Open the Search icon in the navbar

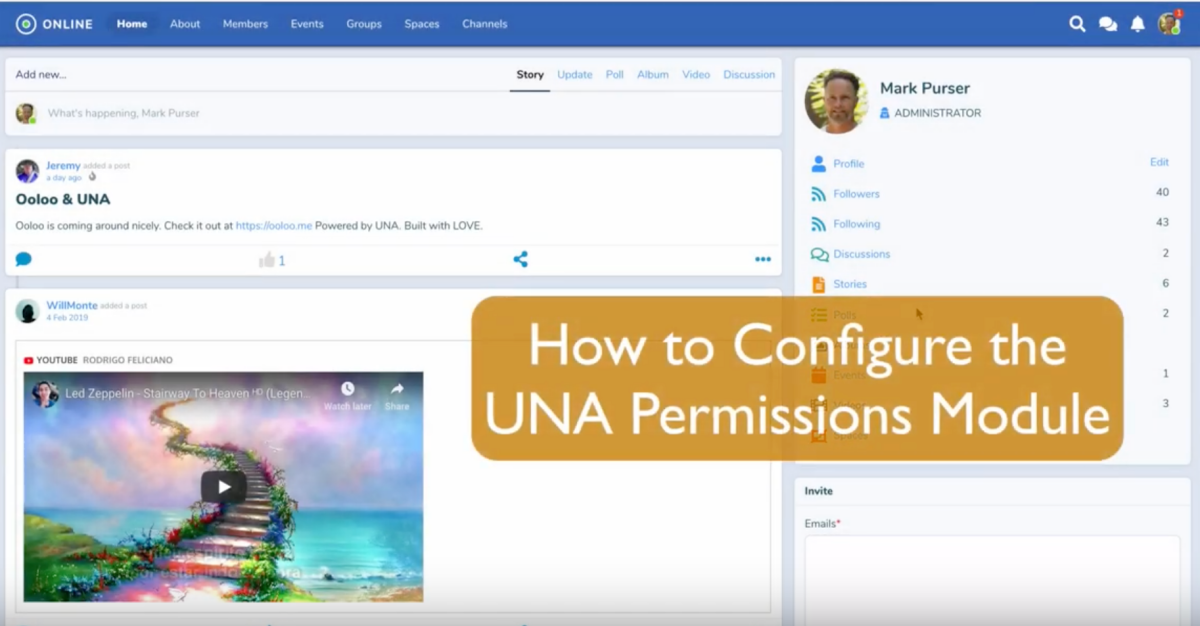coord(1078,22)
